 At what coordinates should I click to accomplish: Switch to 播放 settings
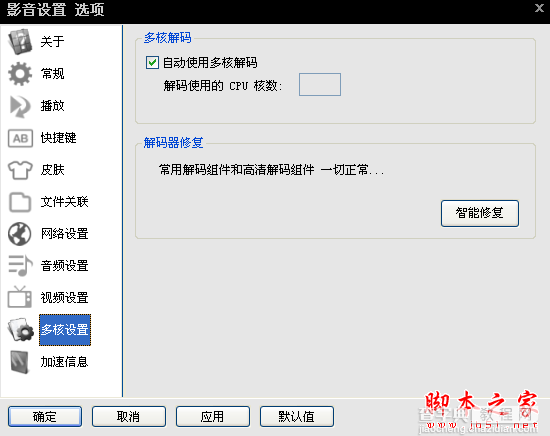(52, 106)
